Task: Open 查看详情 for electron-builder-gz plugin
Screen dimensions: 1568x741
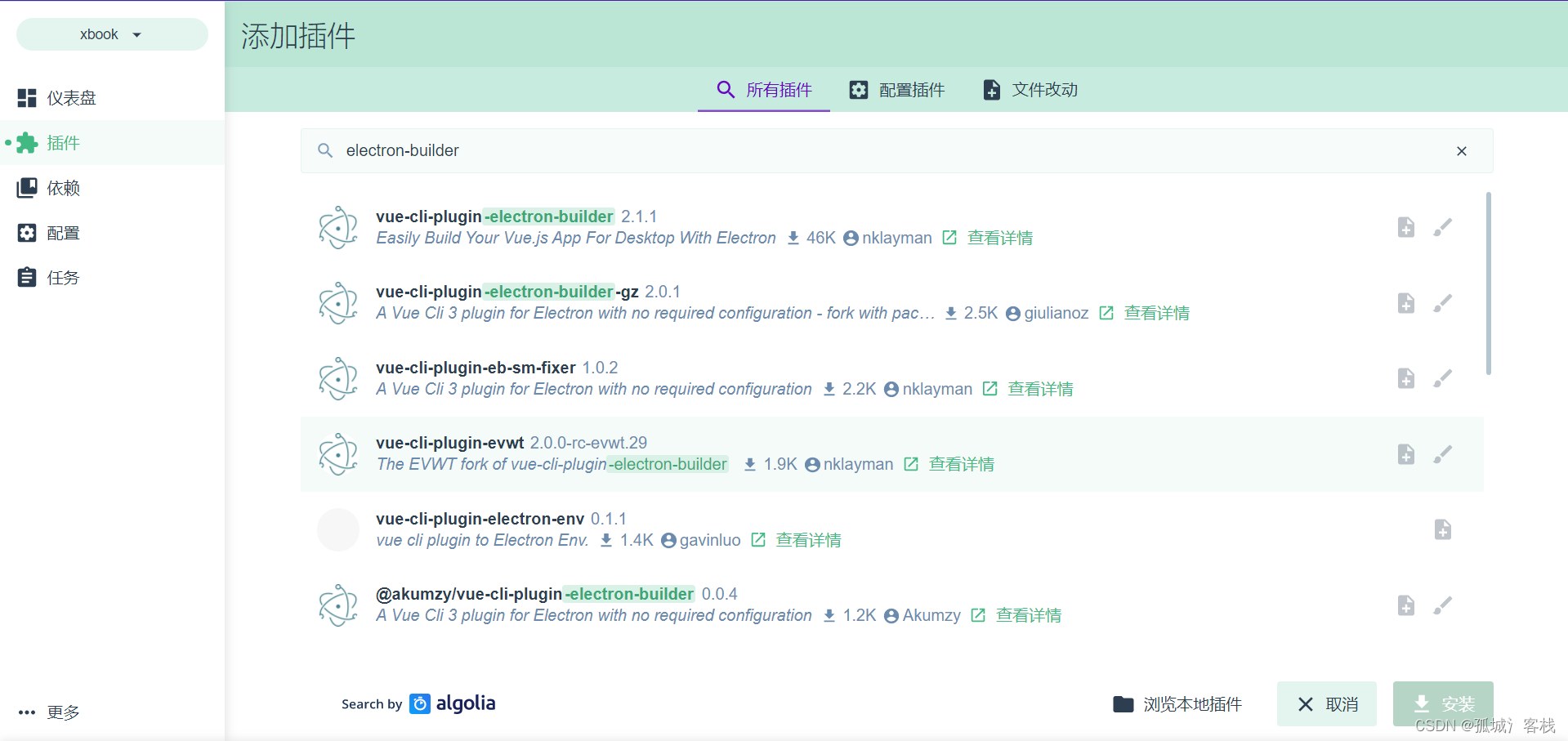Action: click(1157, 313)
